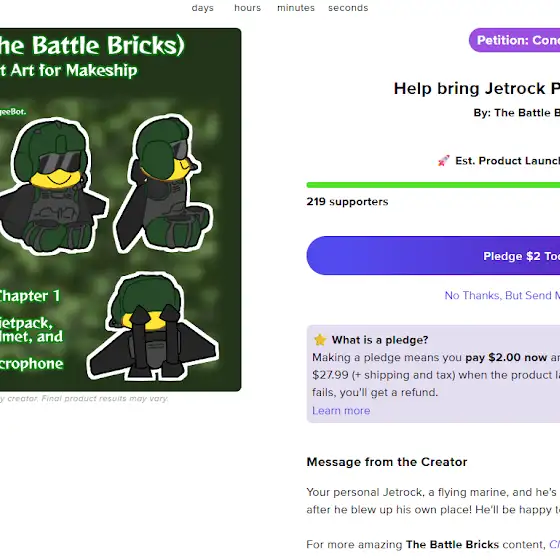This screenshot has width=560, height=560.
Task: Click the rocket icon beside Est. Product Launch
Action: [444, 161]
